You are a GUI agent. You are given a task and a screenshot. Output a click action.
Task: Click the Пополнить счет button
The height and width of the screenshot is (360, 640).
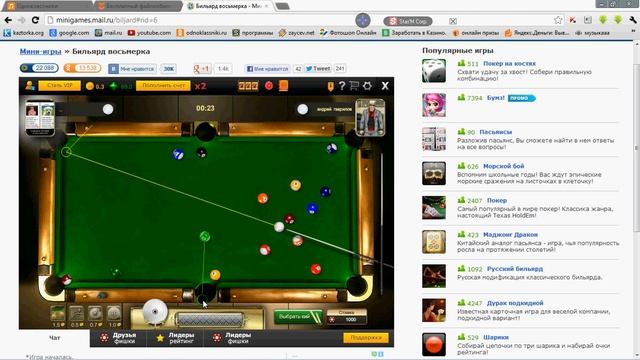(x=163, y=86)
